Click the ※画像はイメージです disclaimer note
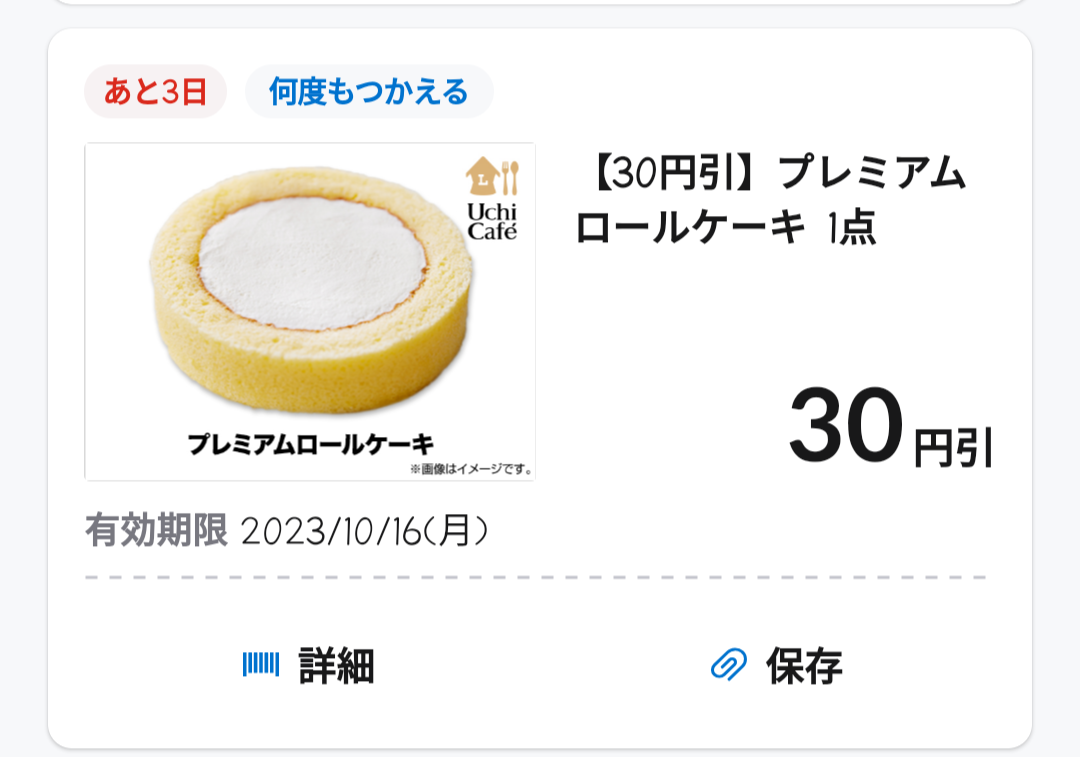Viewport: 1080px width, 757px height. click(x=470, y=468)
